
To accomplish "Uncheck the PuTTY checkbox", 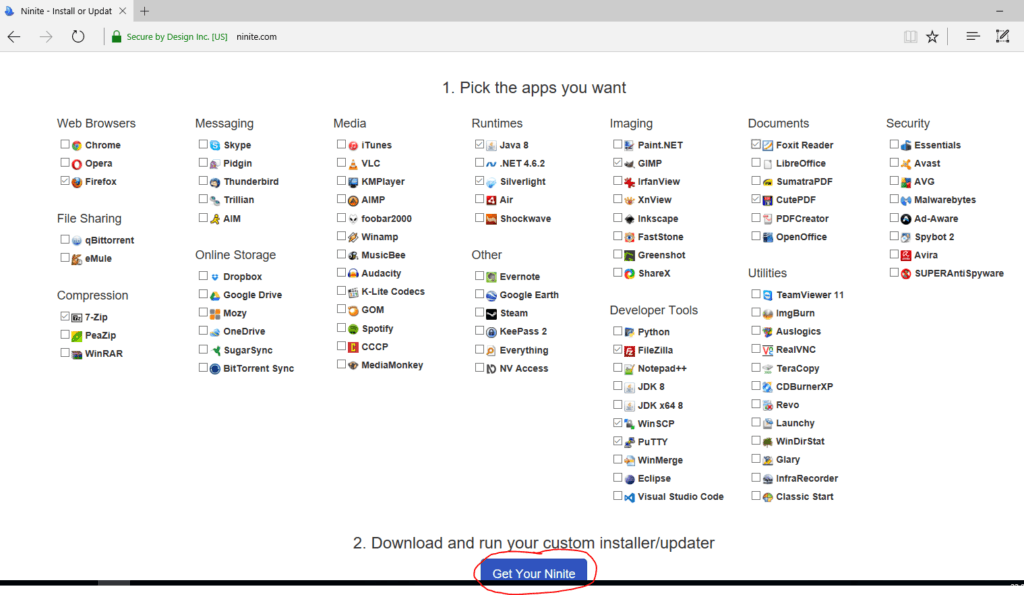I will 618,441.
